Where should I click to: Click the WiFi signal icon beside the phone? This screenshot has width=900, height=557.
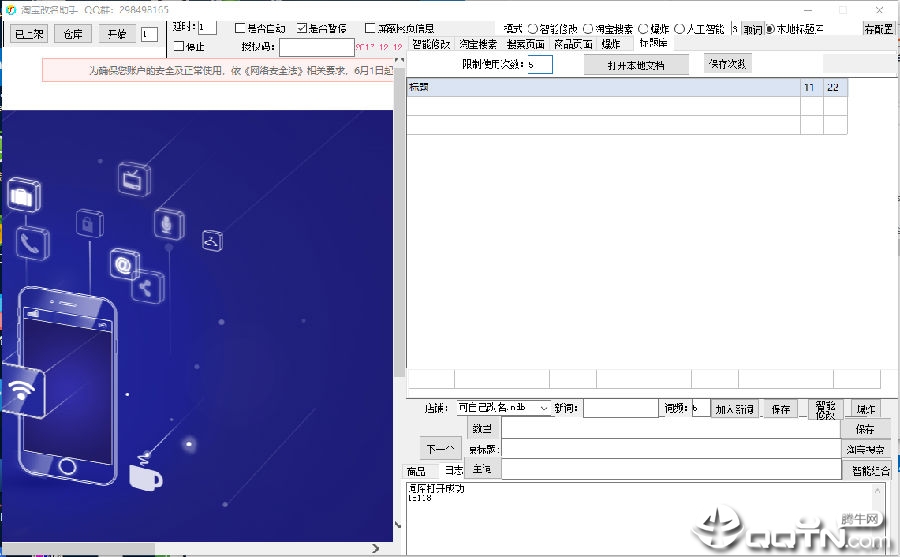[x=21, y=389]
